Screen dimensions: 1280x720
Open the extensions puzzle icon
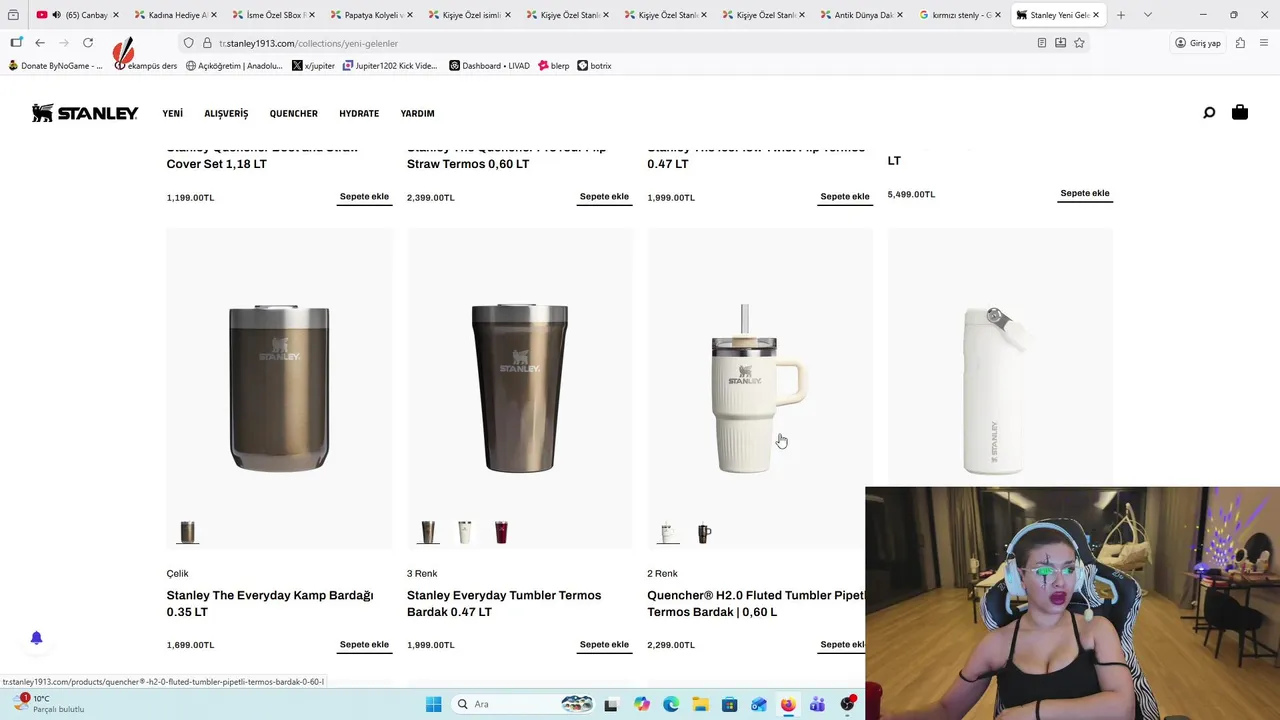(x=1240, y=43)
